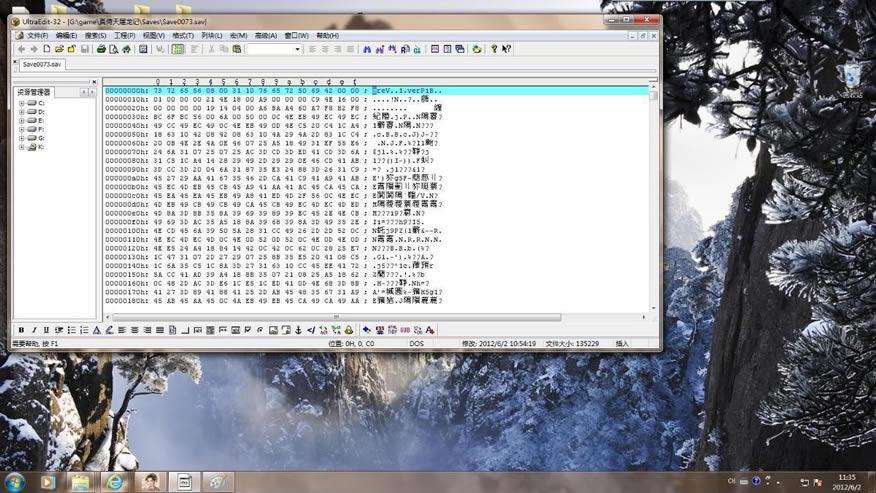Open Windows Media Player on taskbar
876x493 pixels.
[47, 482]
